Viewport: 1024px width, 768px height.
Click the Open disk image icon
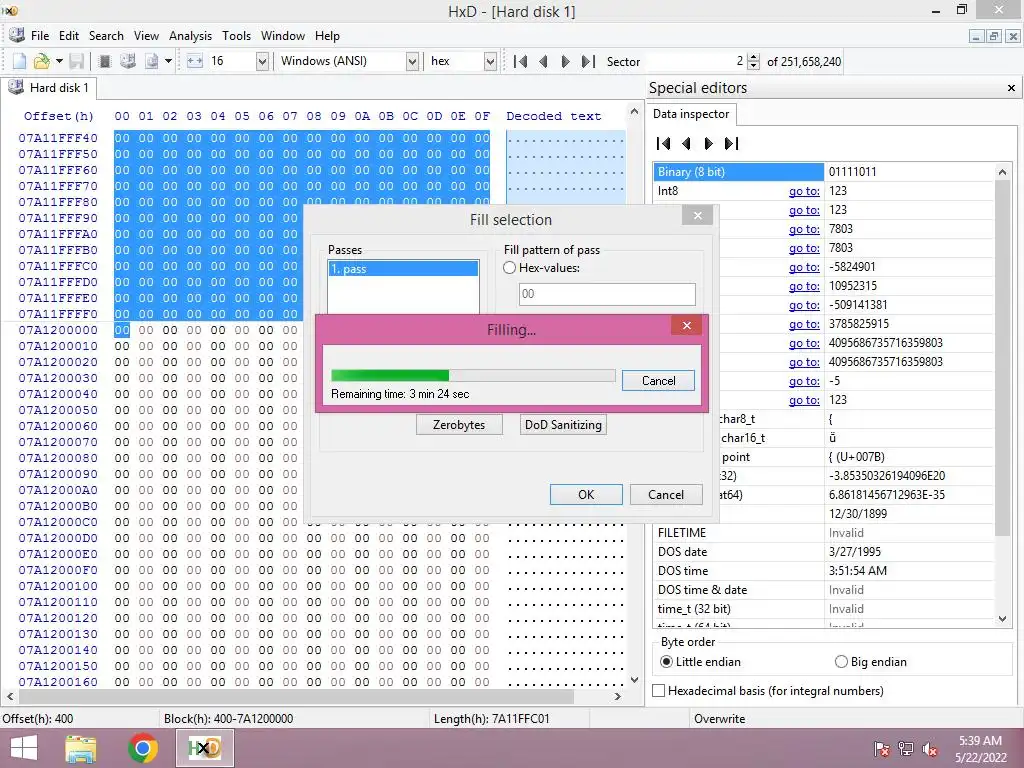coord(152,61)
